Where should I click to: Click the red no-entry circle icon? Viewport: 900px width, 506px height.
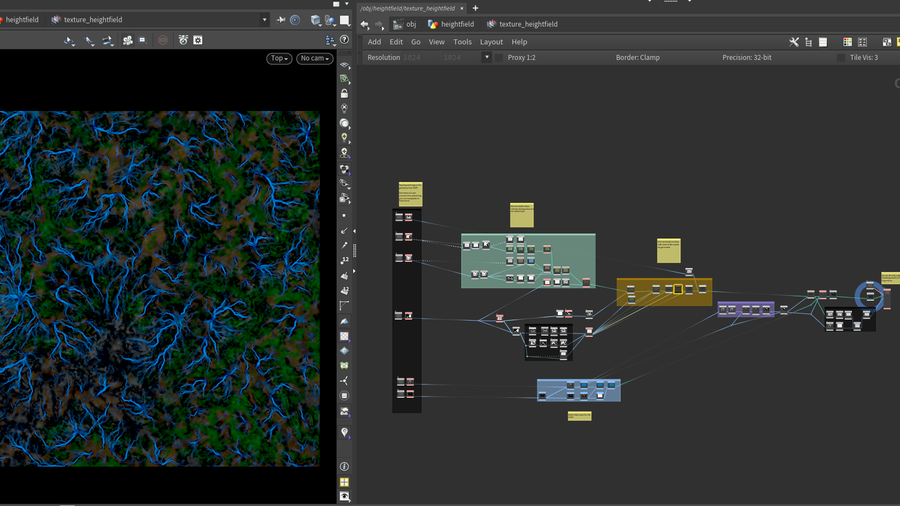click(x=162, y=40)
